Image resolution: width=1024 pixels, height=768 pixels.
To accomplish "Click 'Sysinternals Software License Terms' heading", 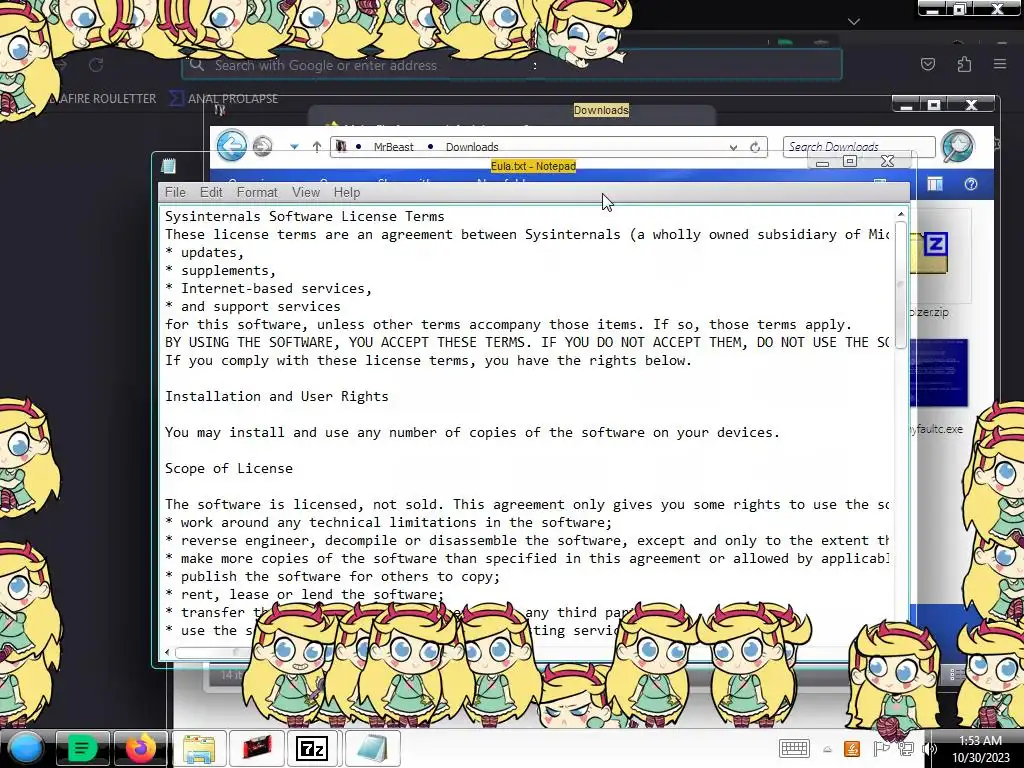I will (304, 216).
